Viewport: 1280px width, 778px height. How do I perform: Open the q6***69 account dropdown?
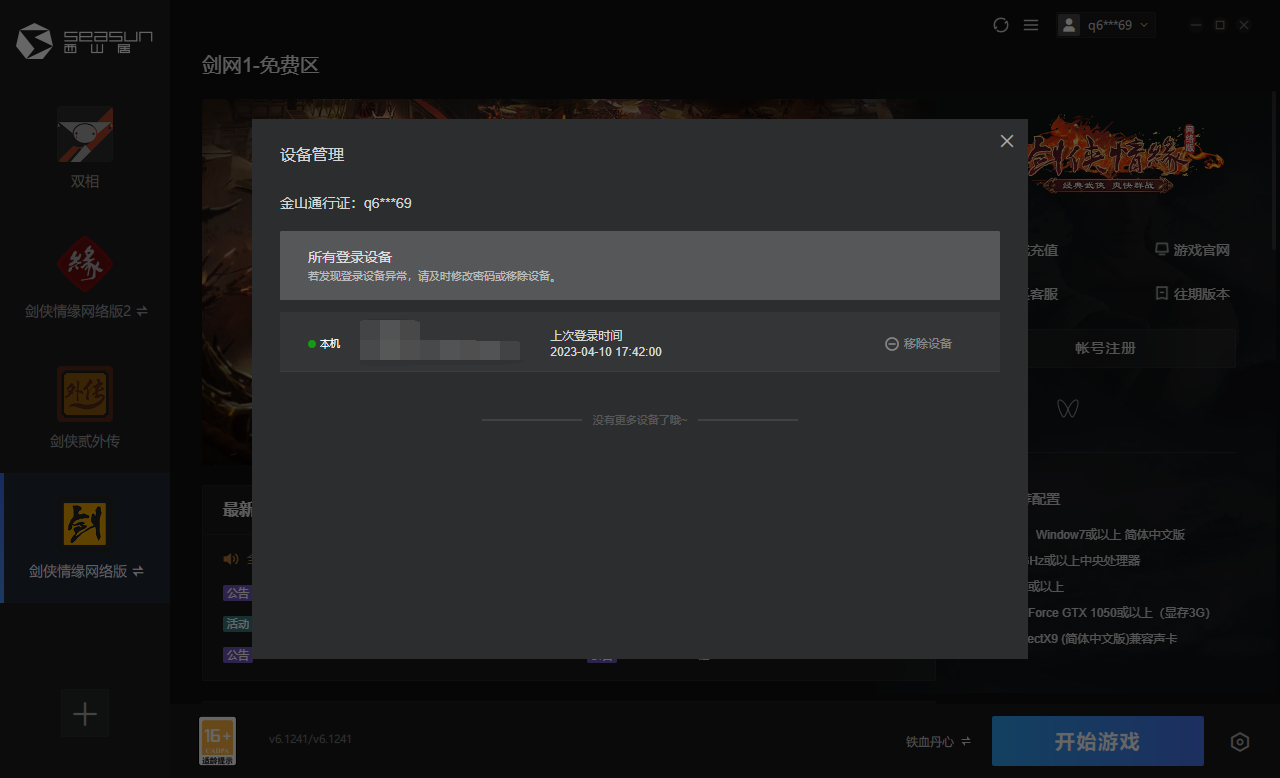(1106, 25)
